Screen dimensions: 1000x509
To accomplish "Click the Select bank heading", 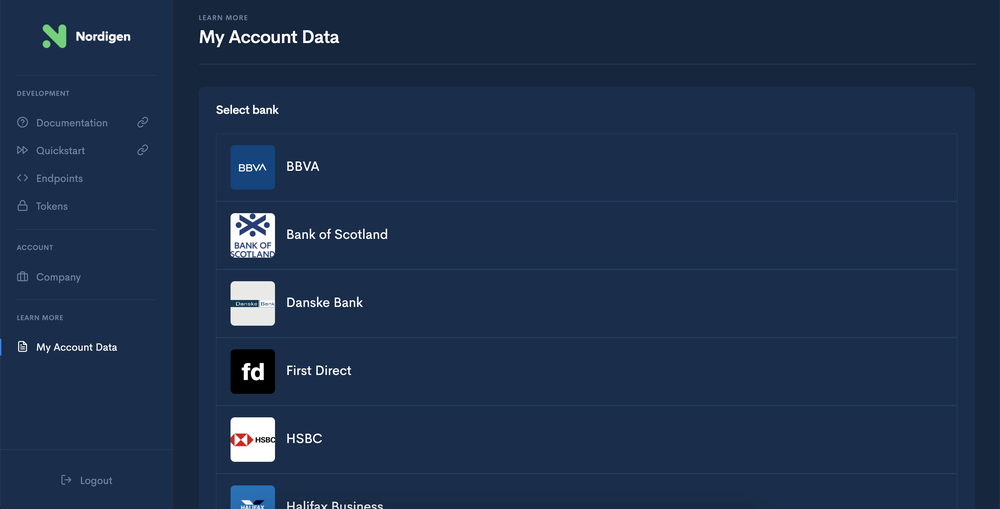I will click(x=247, y=110).
